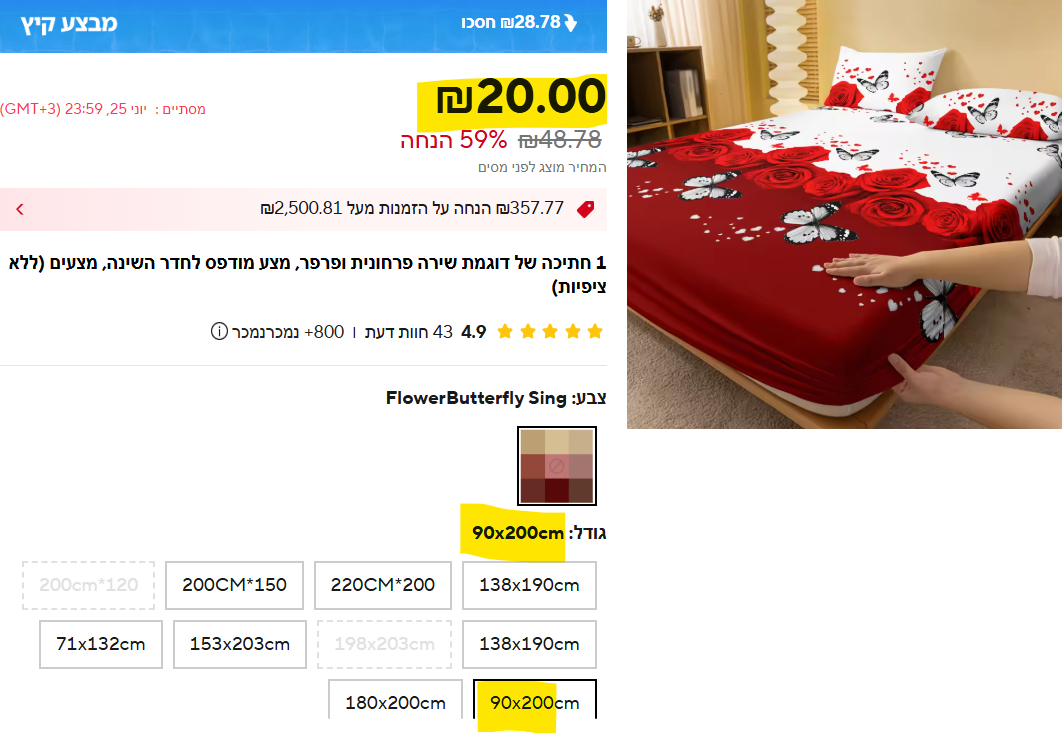Open the 43 reviews link
Screen dimensions: 1062x734
click(x=408, y=332)
